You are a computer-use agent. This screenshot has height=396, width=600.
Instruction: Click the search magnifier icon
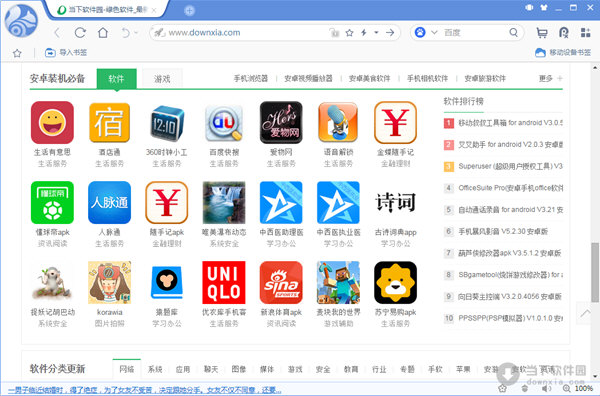point(514,33)
